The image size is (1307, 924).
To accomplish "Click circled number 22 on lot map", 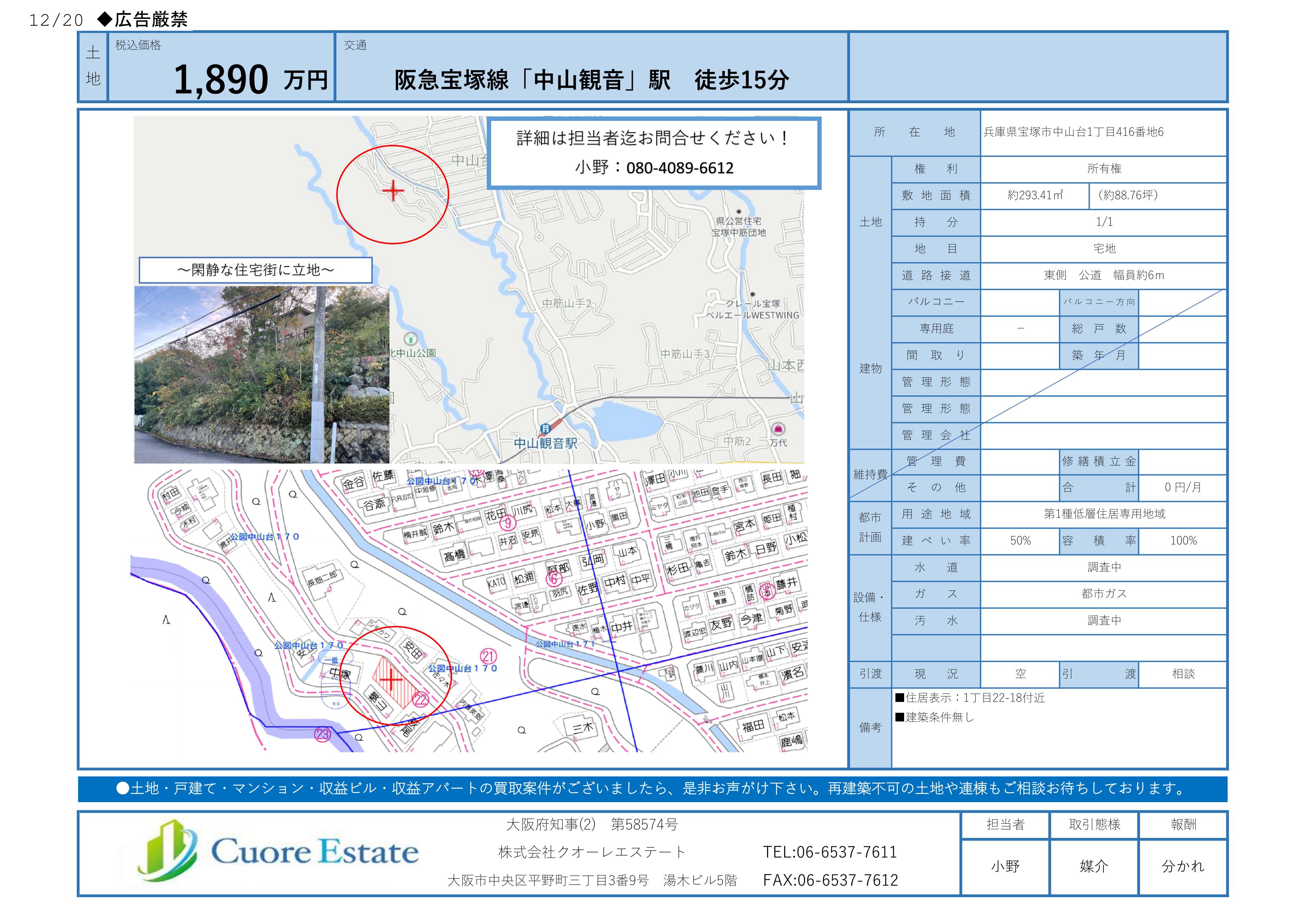I will pos(420,699).
